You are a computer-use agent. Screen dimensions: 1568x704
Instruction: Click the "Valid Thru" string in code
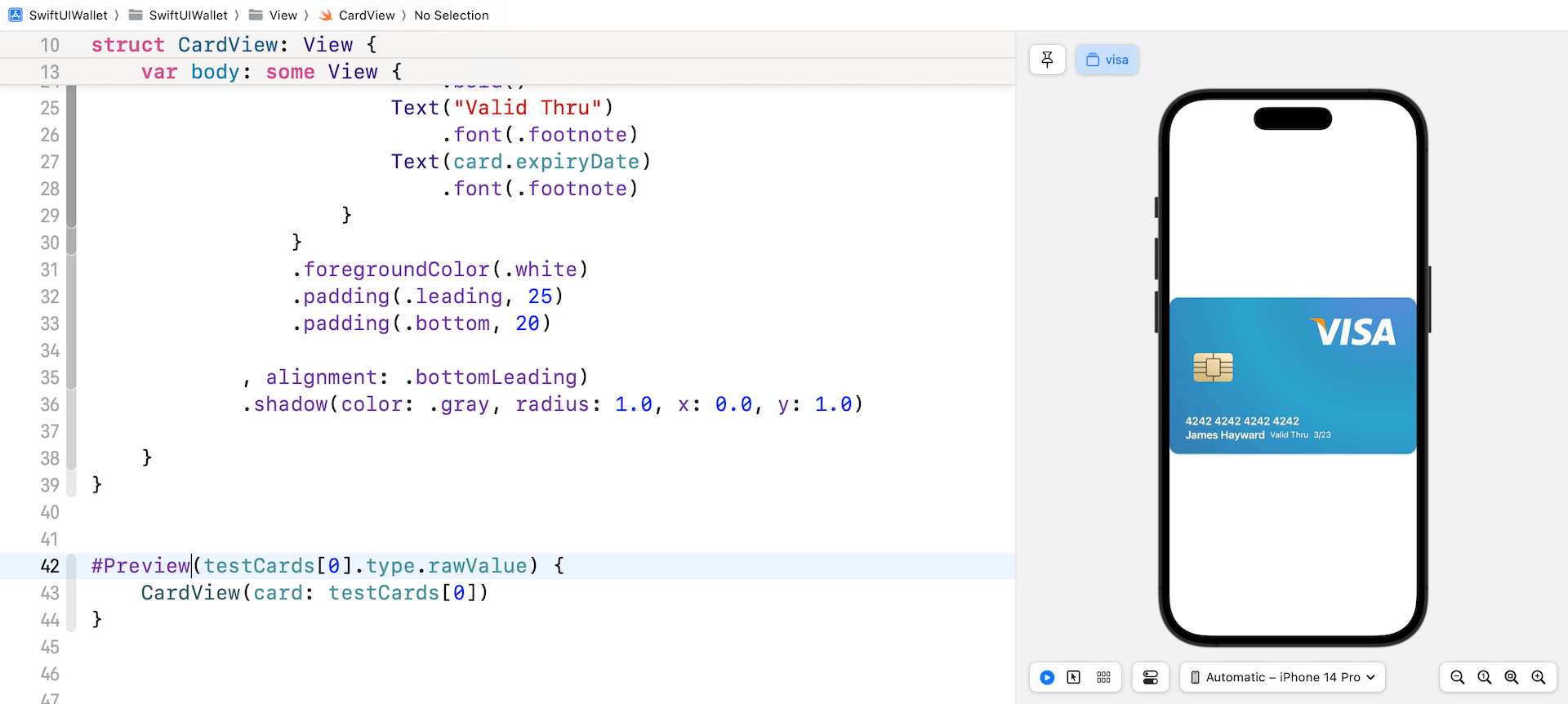pos(528,107)
